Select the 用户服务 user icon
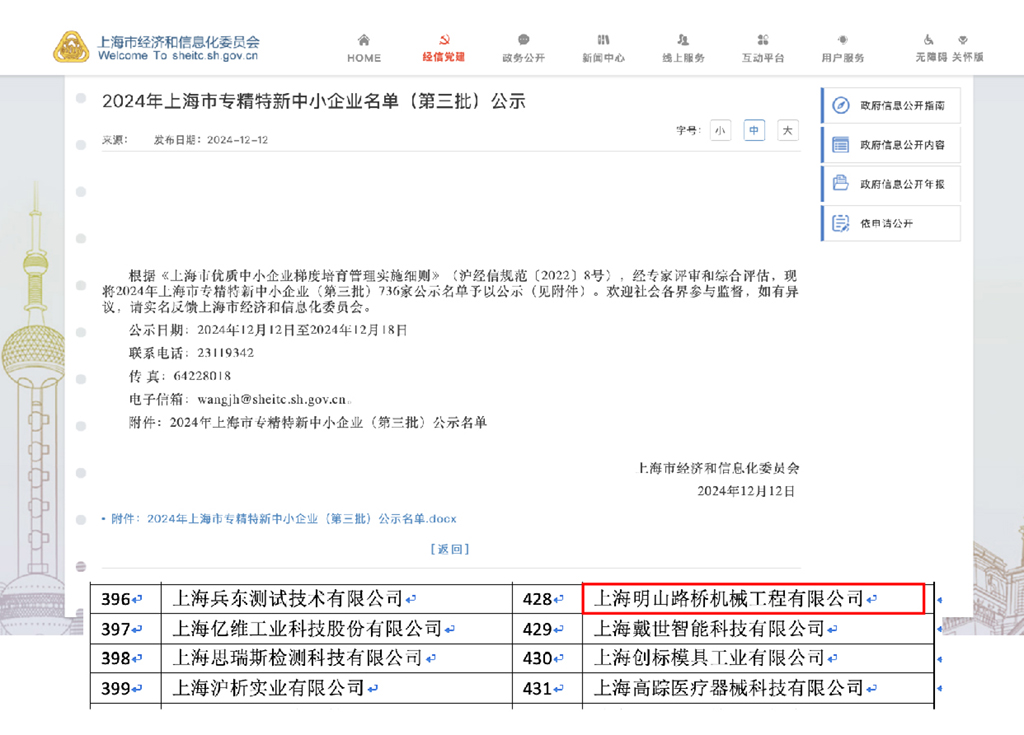 point(841,40)
